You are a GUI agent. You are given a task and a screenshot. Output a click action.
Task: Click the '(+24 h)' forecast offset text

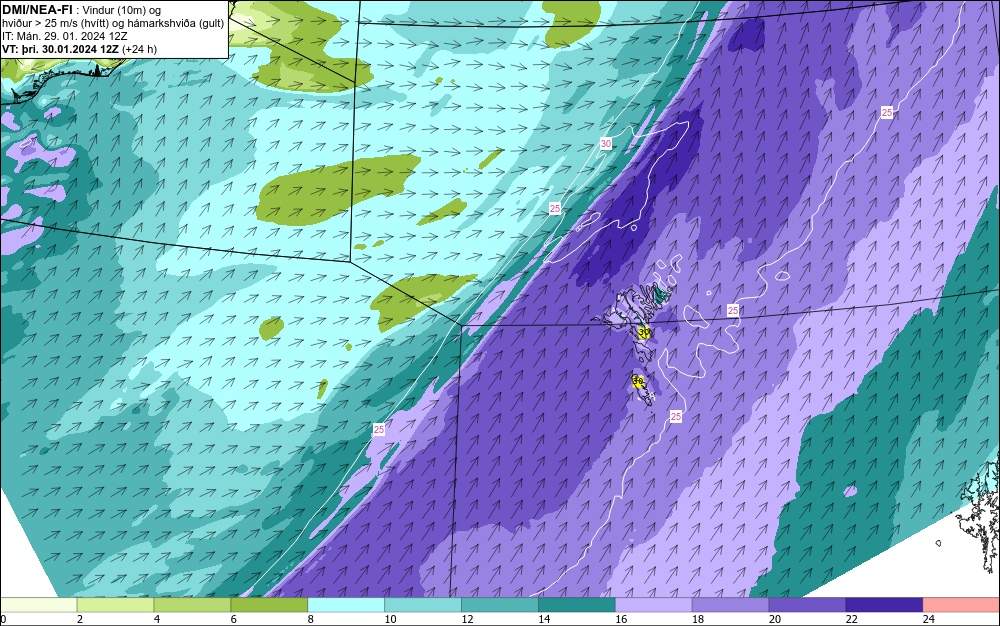pyautogui.click(x=140, y=49)
